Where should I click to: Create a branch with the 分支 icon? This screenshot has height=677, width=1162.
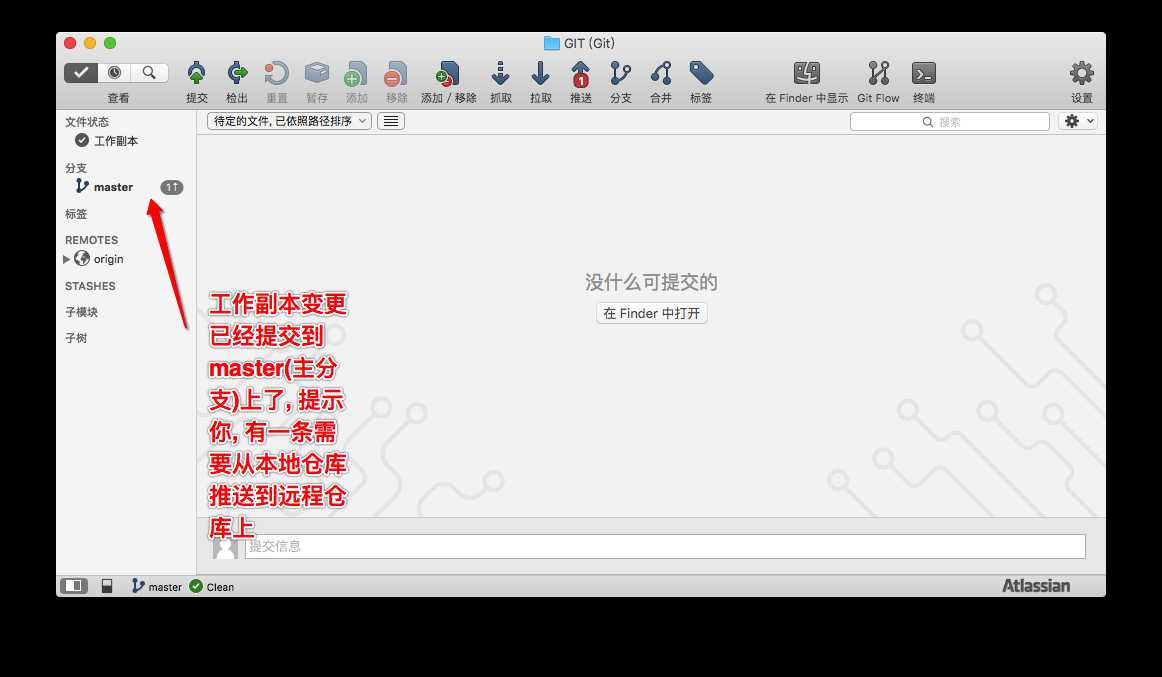pyautogui.click(x=621, y=74)
